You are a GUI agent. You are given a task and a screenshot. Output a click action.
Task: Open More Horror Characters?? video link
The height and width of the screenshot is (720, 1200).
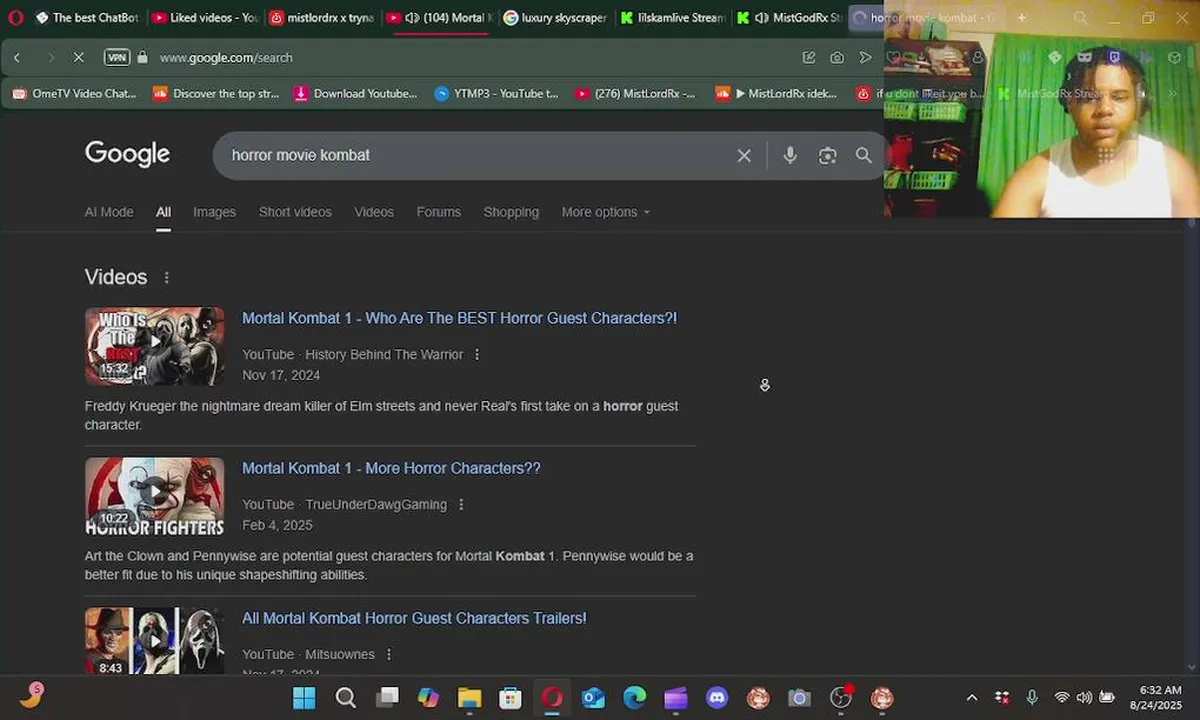[x=391, y=468]
